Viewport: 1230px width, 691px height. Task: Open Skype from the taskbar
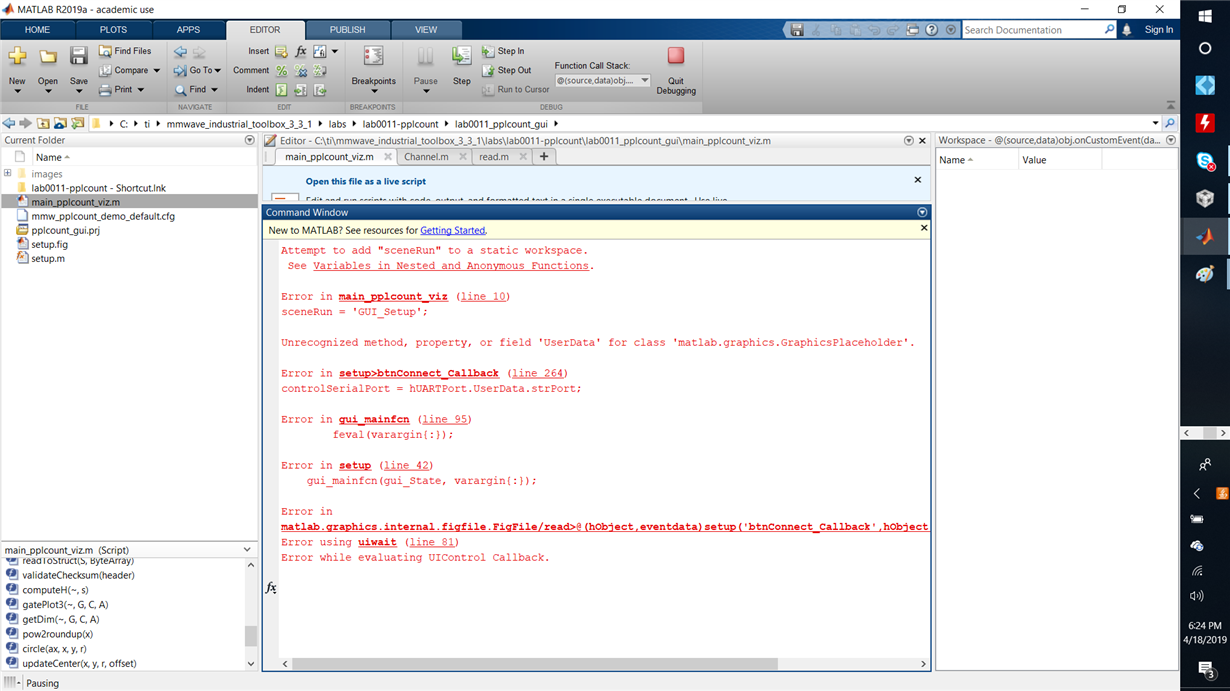point(1205,161)
